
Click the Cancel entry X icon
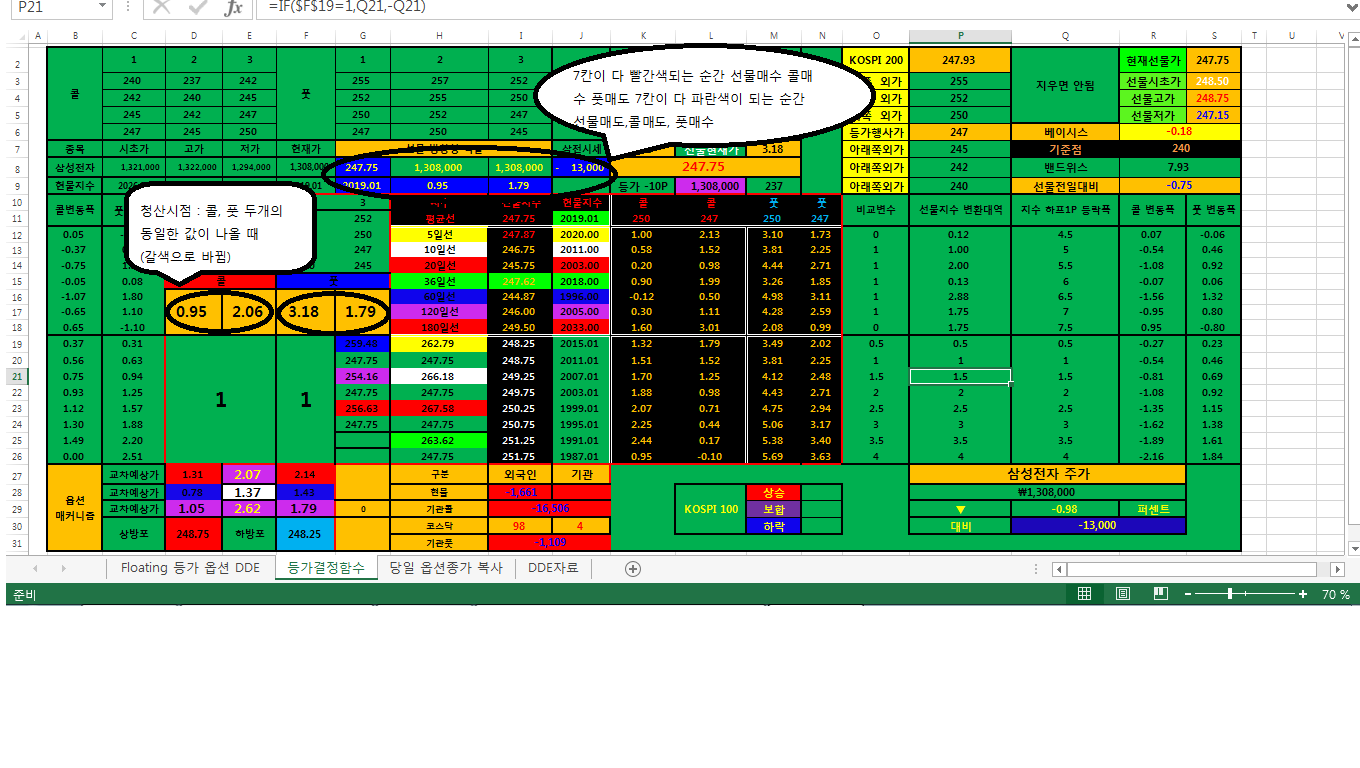point(162,8)
